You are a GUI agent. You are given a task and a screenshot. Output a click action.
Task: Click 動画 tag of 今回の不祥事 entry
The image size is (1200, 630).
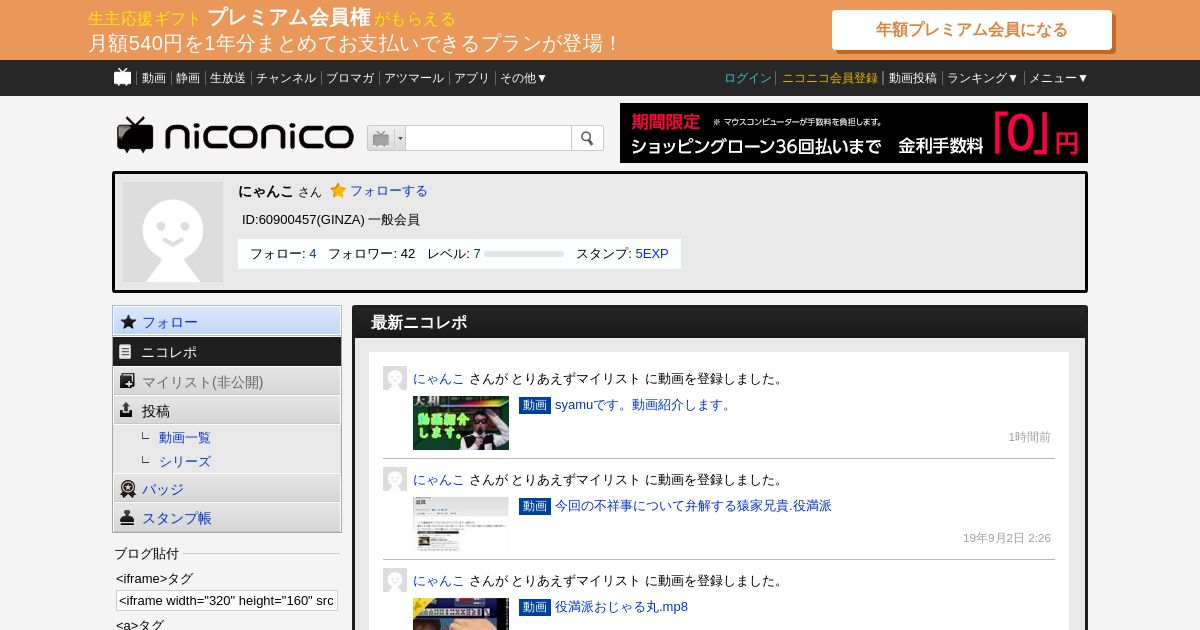(x=535, y=506)
